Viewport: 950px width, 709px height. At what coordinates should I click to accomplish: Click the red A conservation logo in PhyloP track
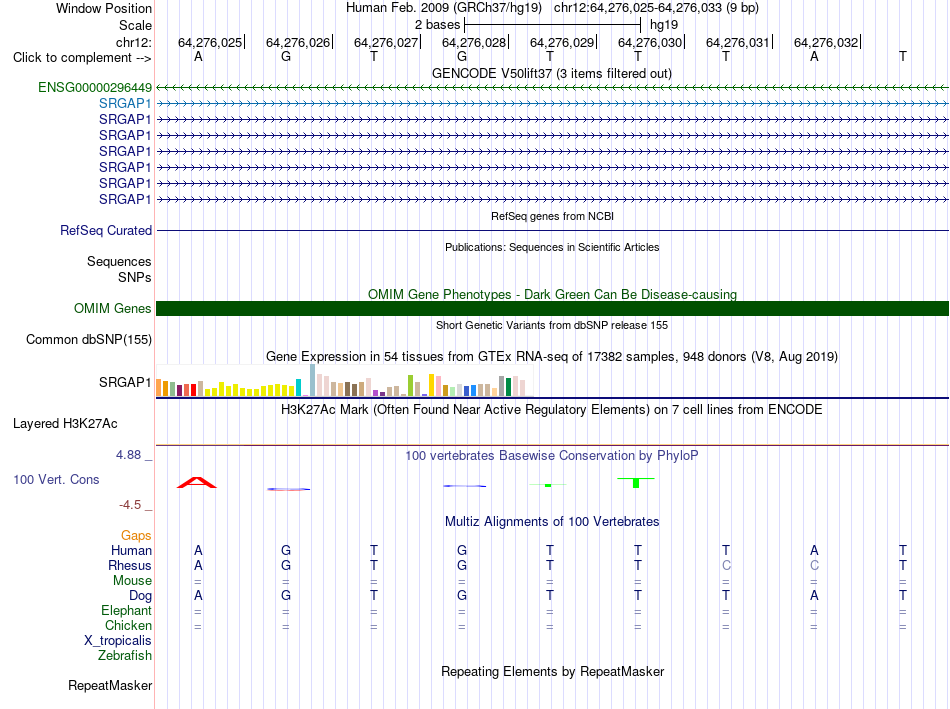(x=196, y=482)
